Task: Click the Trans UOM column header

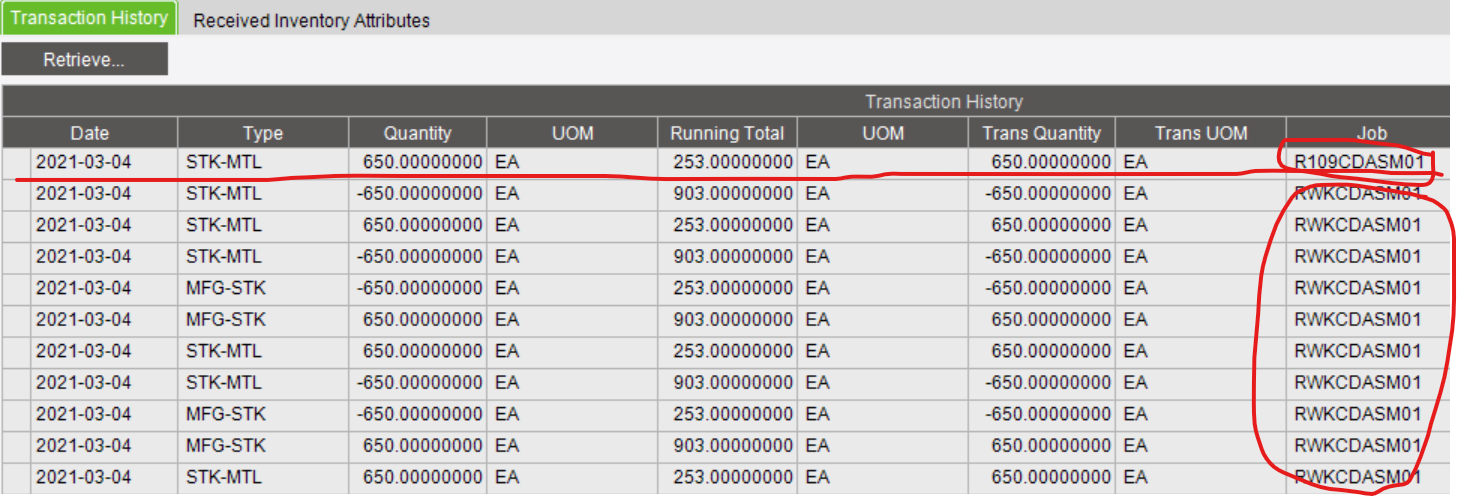Action: (1201, 133)
